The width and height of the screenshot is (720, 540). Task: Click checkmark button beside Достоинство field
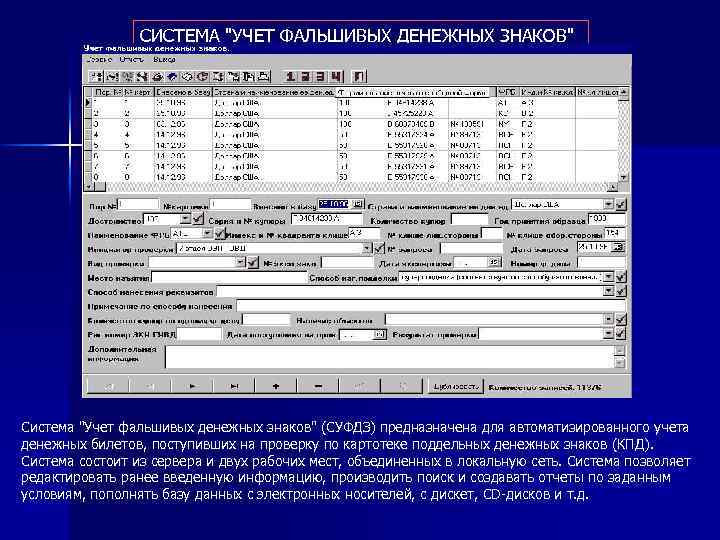point(197,219)
